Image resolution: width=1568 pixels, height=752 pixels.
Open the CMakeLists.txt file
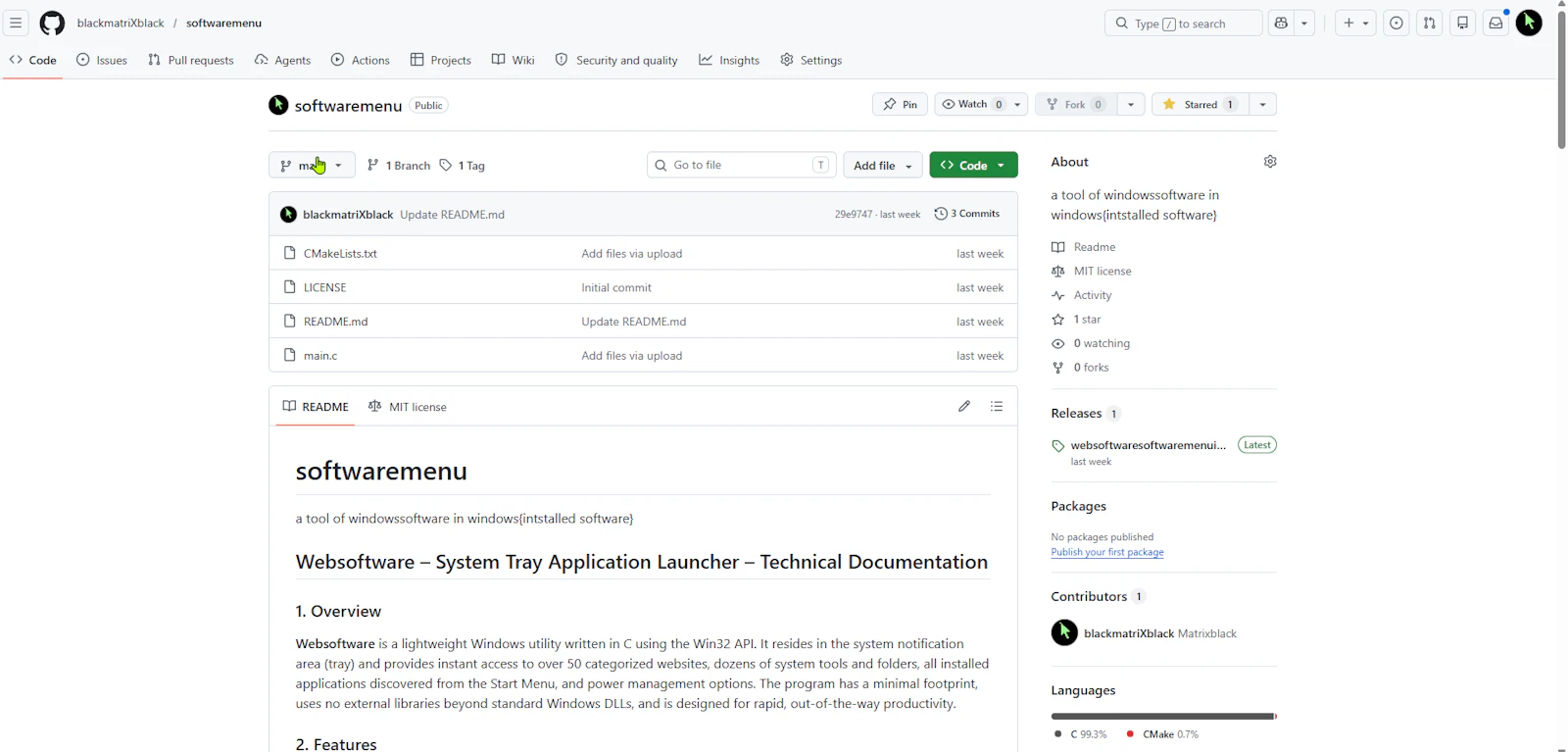coord(340,253)
